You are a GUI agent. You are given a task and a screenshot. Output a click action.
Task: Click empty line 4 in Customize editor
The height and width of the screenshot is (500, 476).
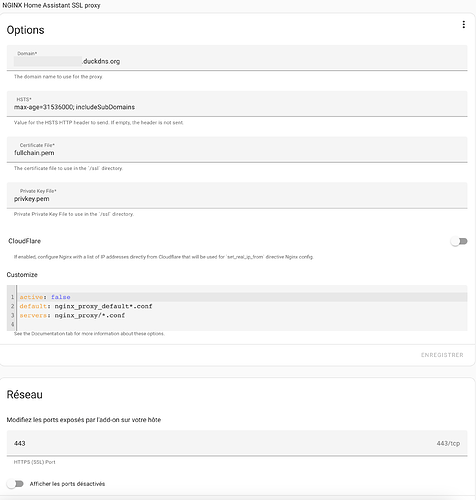[242, 324]
